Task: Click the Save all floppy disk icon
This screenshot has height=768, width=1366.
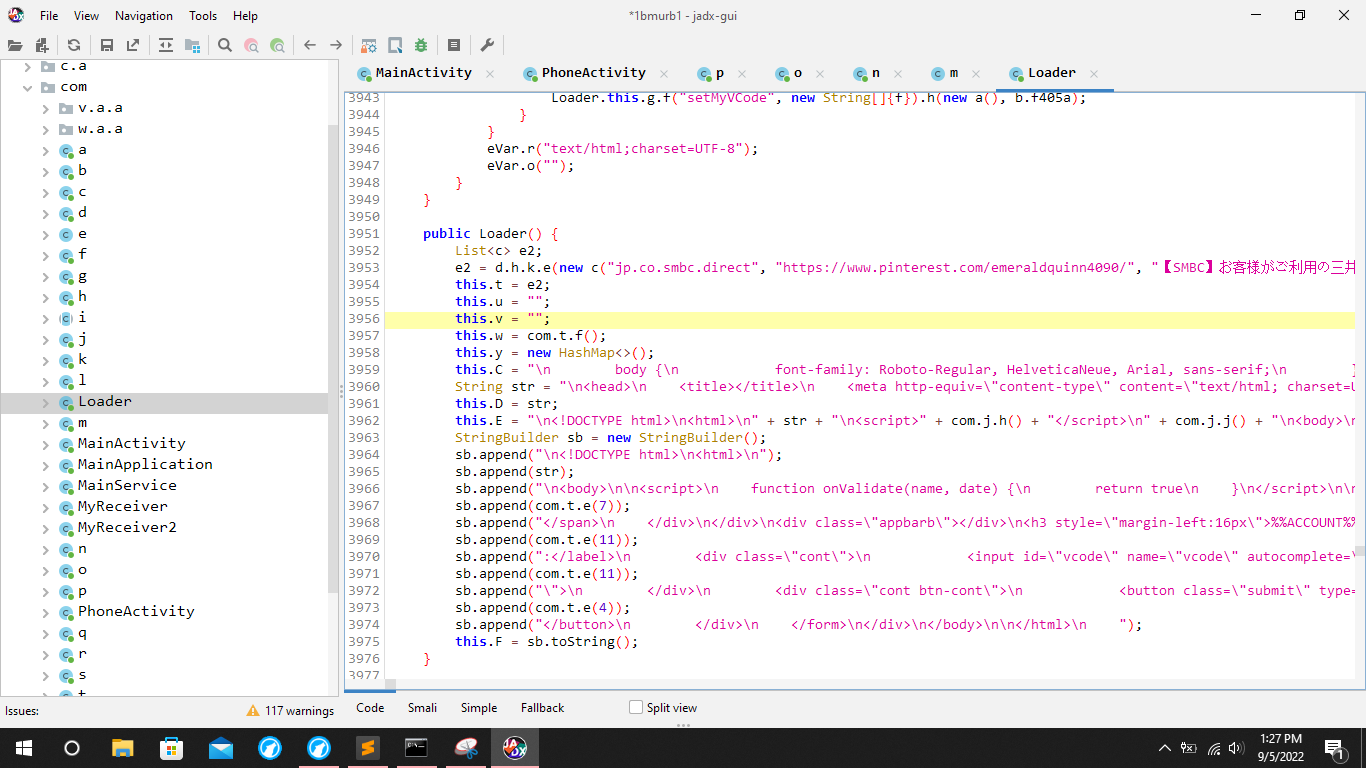Action: tap(107, 45)
